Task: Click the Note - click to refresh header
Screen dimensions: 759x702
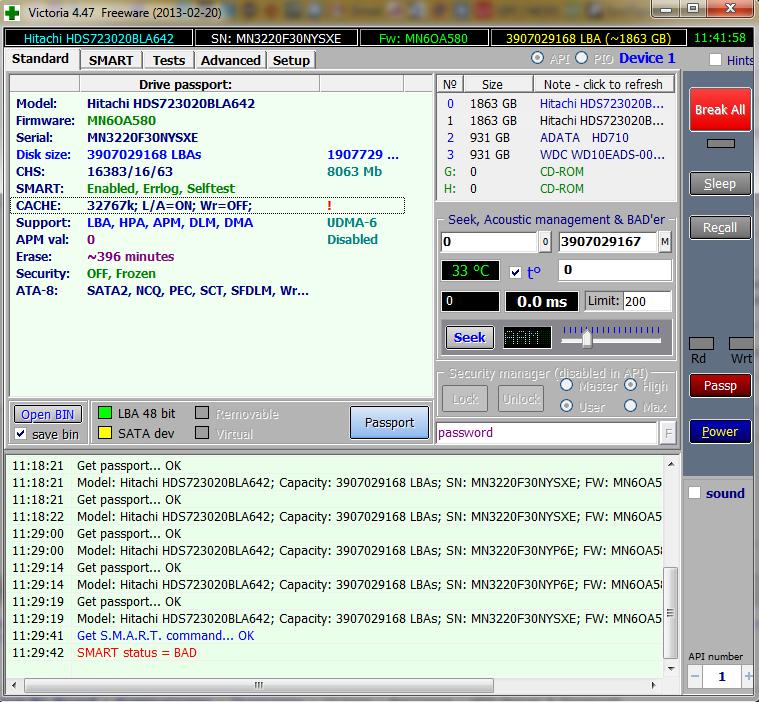Action: click(x=604, y=84)
